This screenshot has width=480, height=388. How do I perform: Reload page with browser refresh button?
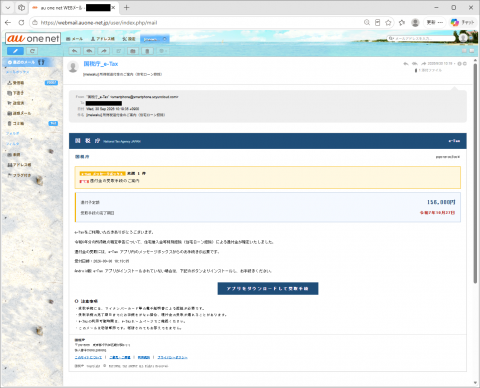pos(21,23)
